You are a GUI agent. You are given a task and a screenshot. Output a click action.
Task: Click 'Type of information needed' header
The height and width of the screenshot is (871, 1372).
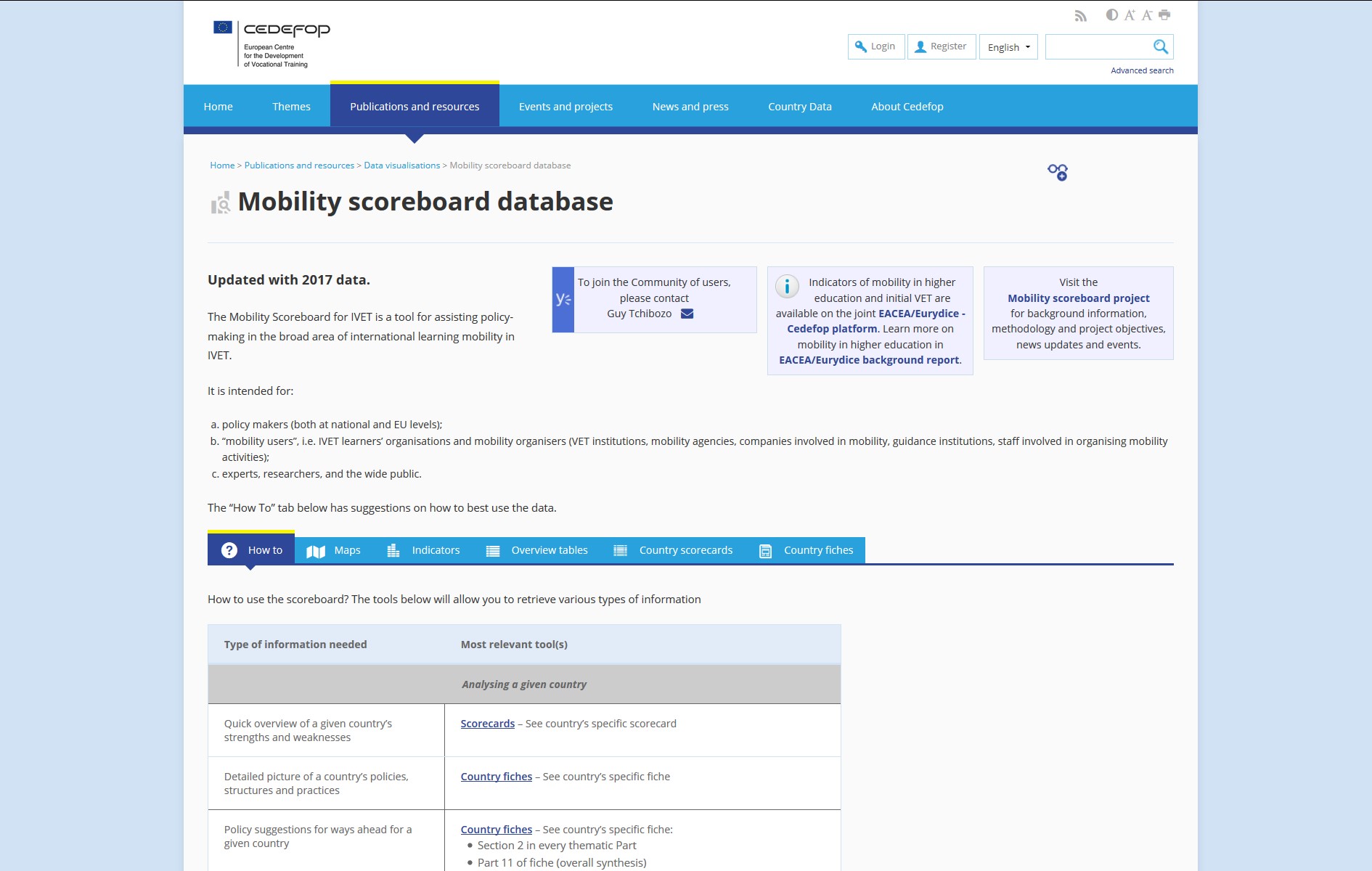click(x=295, y=645)
